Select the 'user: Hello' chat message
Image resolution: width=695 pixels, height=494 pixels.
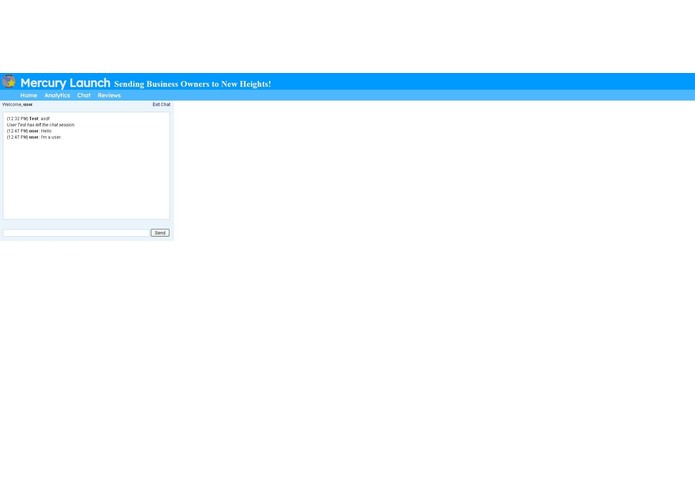(x=29, y=131)
